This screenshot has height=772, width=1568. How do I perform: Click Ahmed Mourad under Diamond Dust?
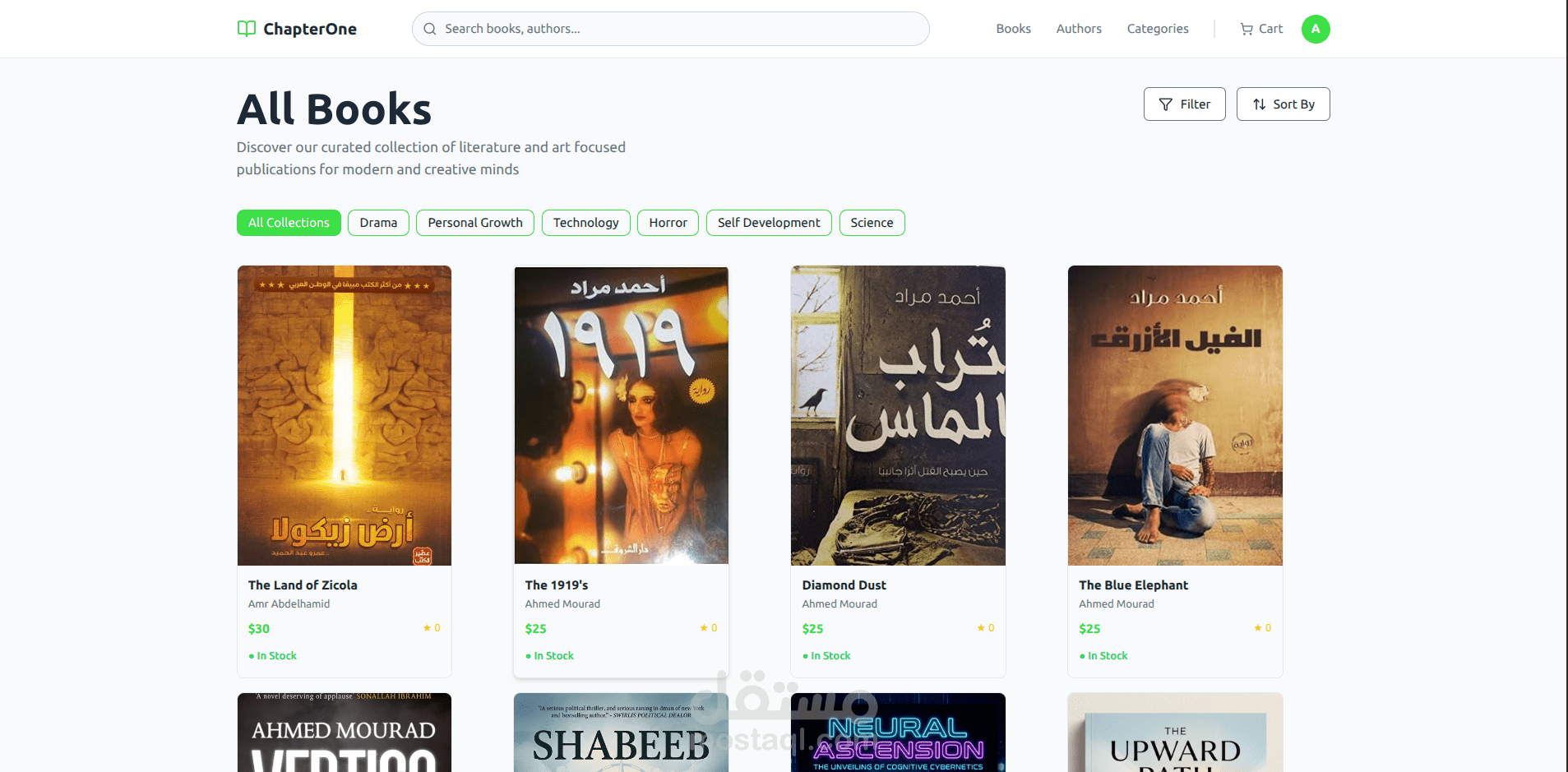(x=840, y=604)
